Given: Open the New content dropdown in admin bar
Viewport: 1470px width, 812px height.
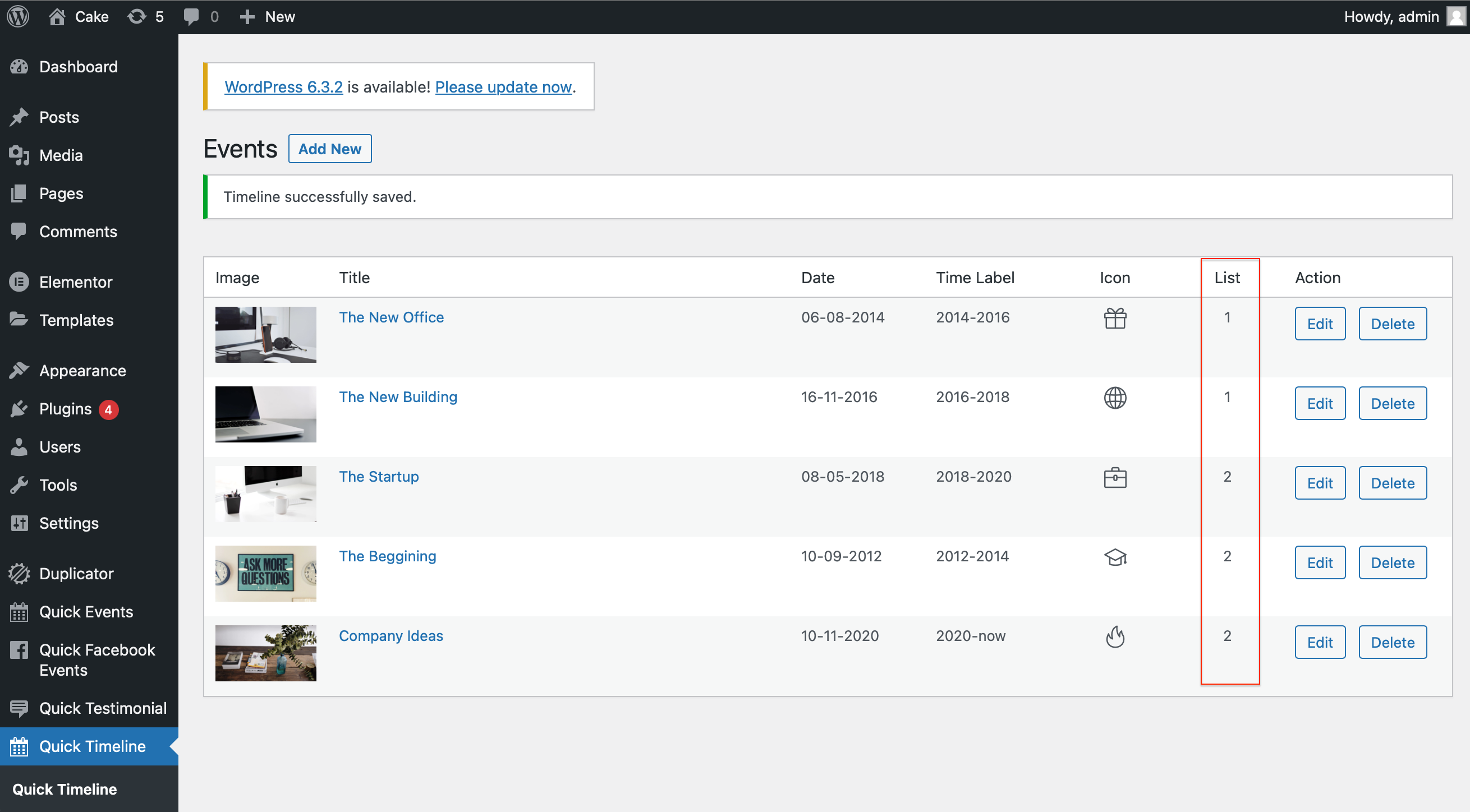Looking at the screenshot, I should (267, 16).
